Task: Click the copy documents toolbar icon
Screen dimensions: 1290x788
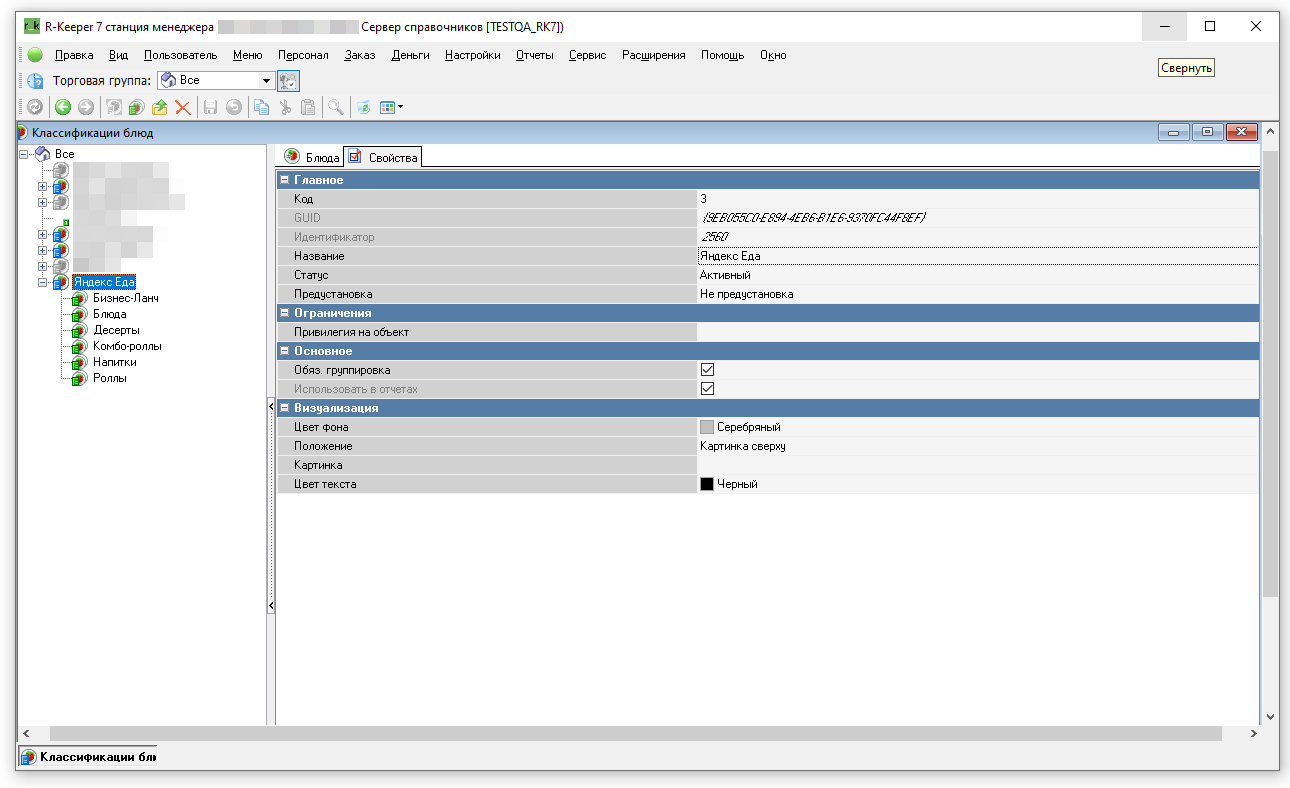Action: tap(261, 107)
